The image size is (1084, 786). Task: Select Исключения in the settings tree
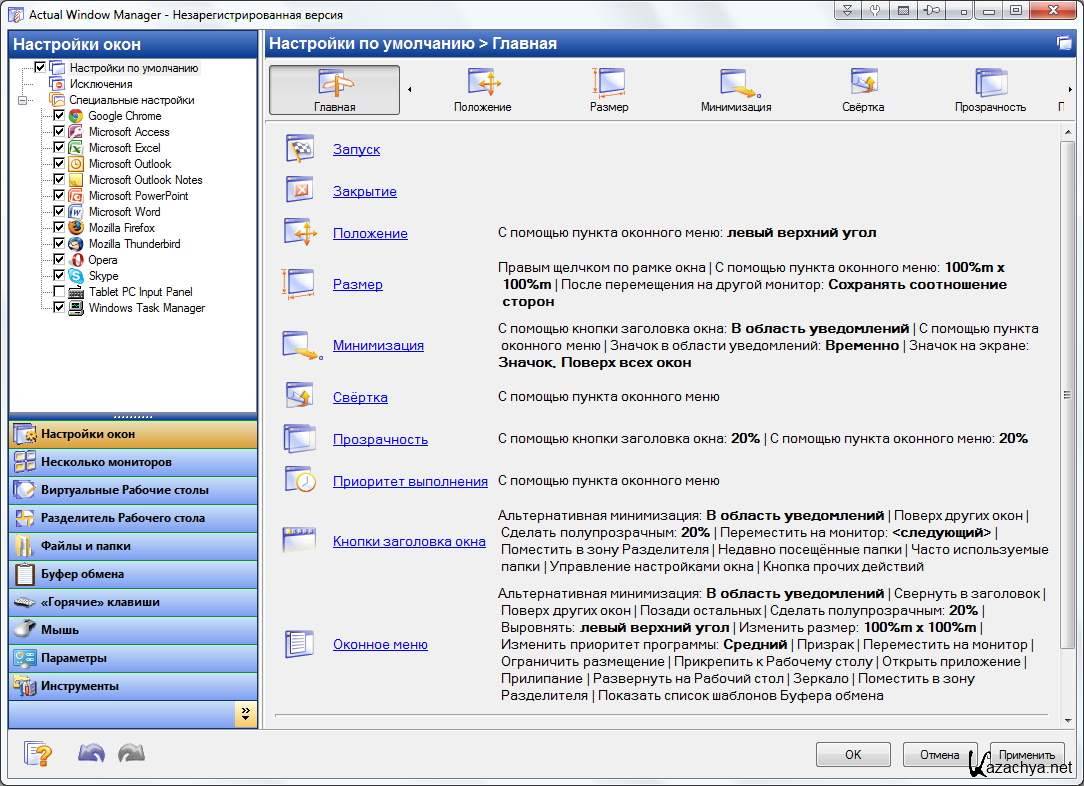coord(101,84)
